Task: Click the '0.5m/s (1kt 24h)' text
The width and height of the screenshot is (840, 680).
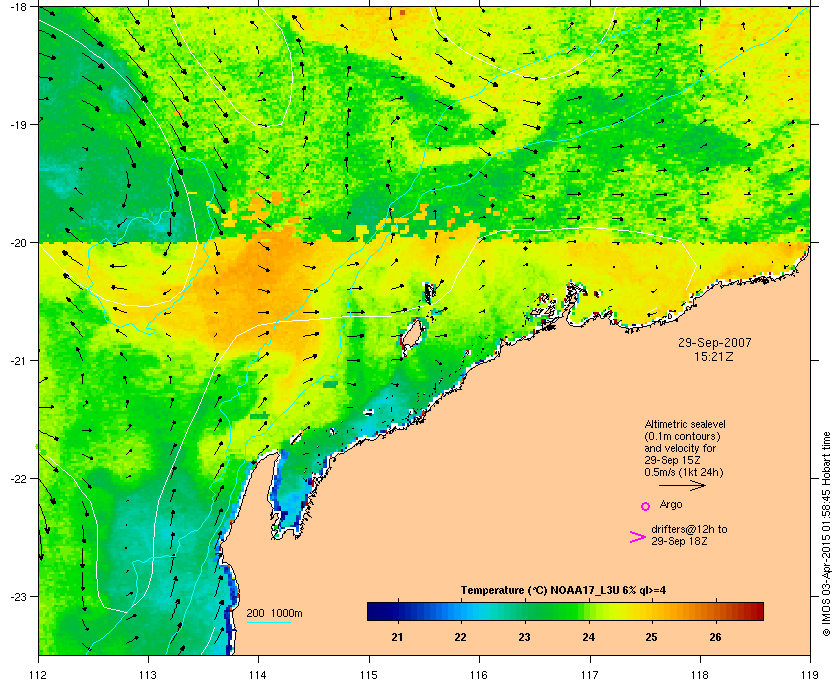Action: 684,472
